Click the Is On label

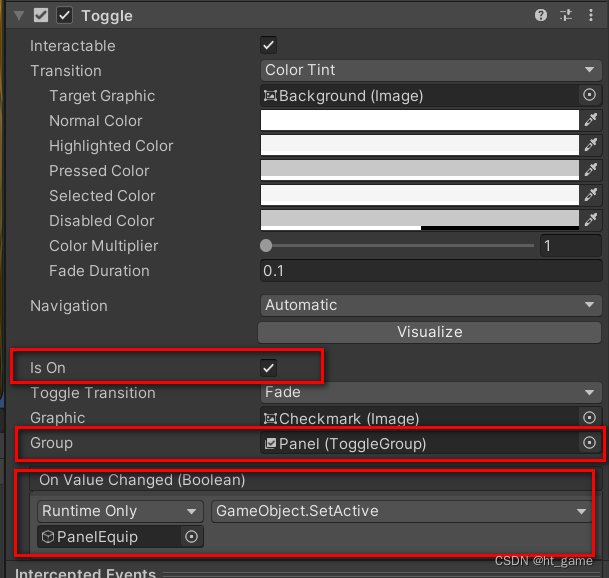(x=48, y=368)
